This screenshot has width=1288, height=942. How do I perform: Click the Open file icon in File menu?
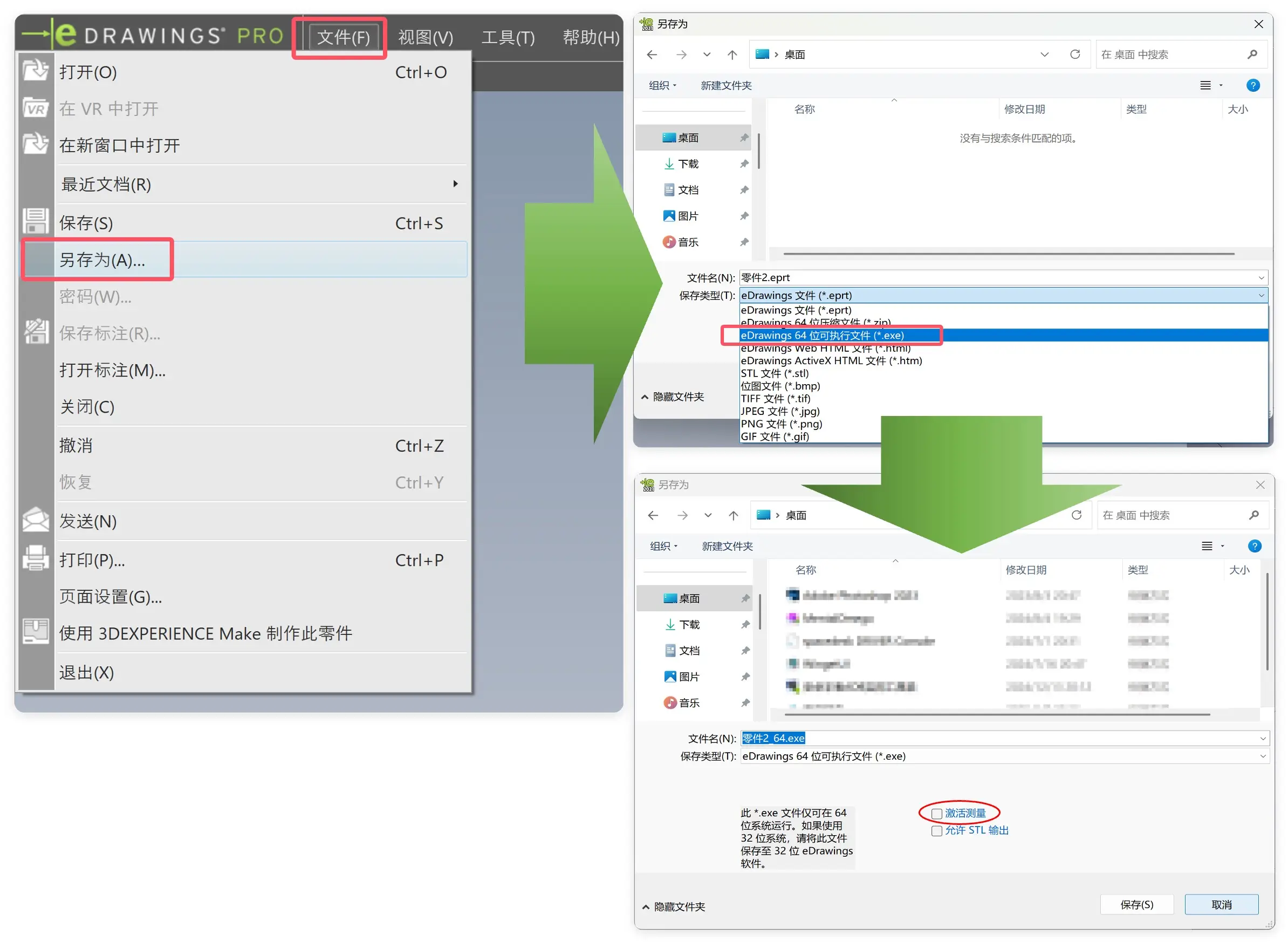tap(36, 71)
